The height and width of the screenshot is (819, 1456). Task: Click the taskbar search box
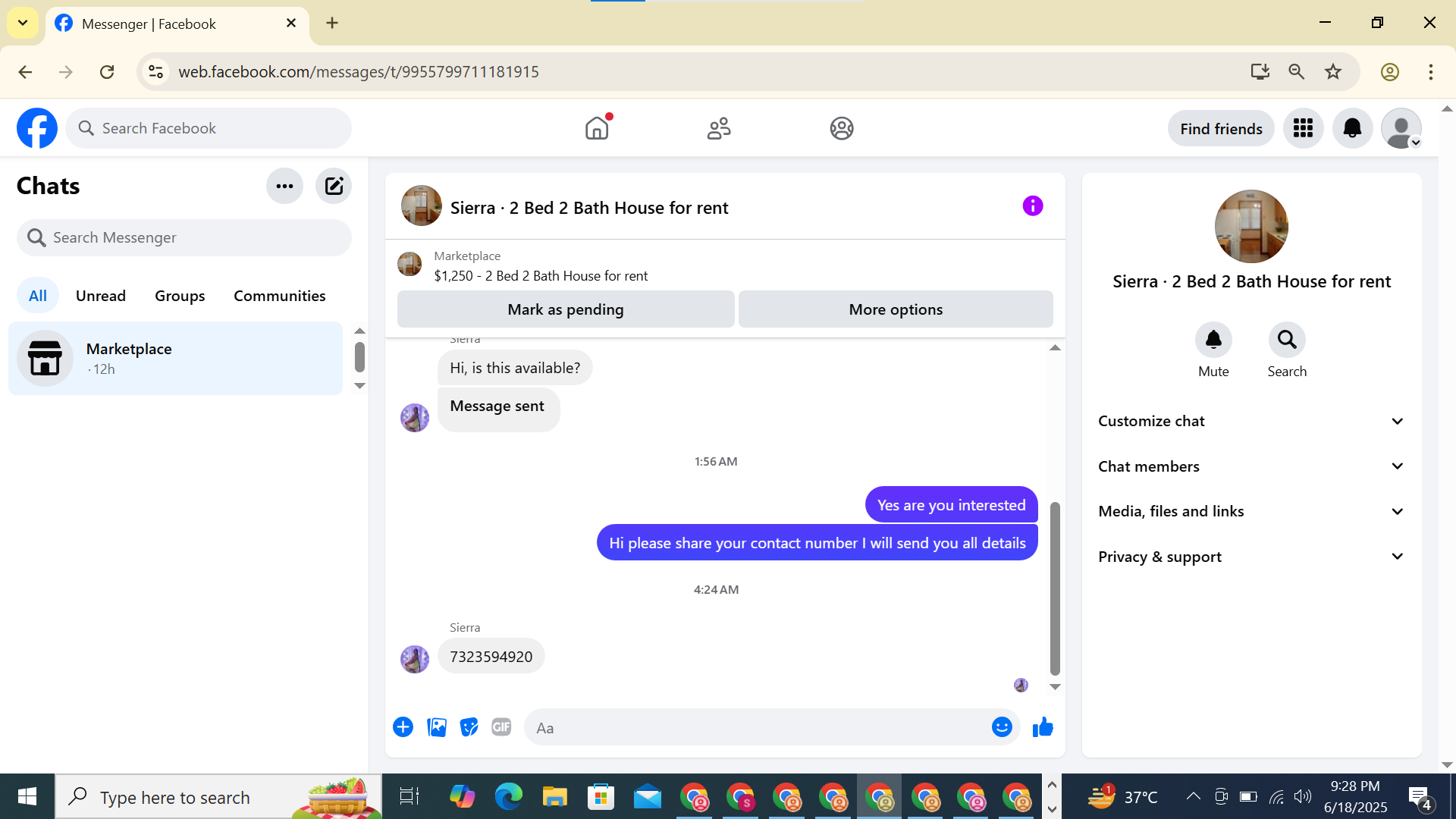[x=218, y=796]
